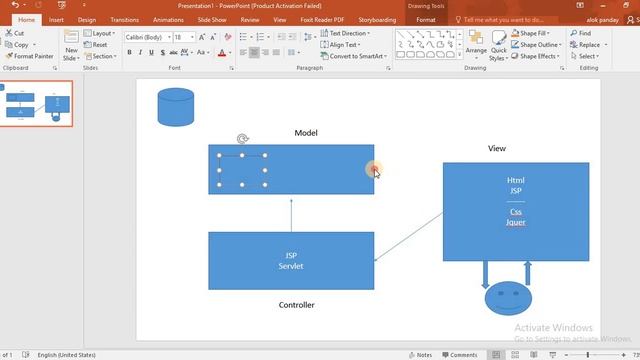Open Character Spacing options
The height and width of the screenshot is (360, 640).
click(186, 52)
